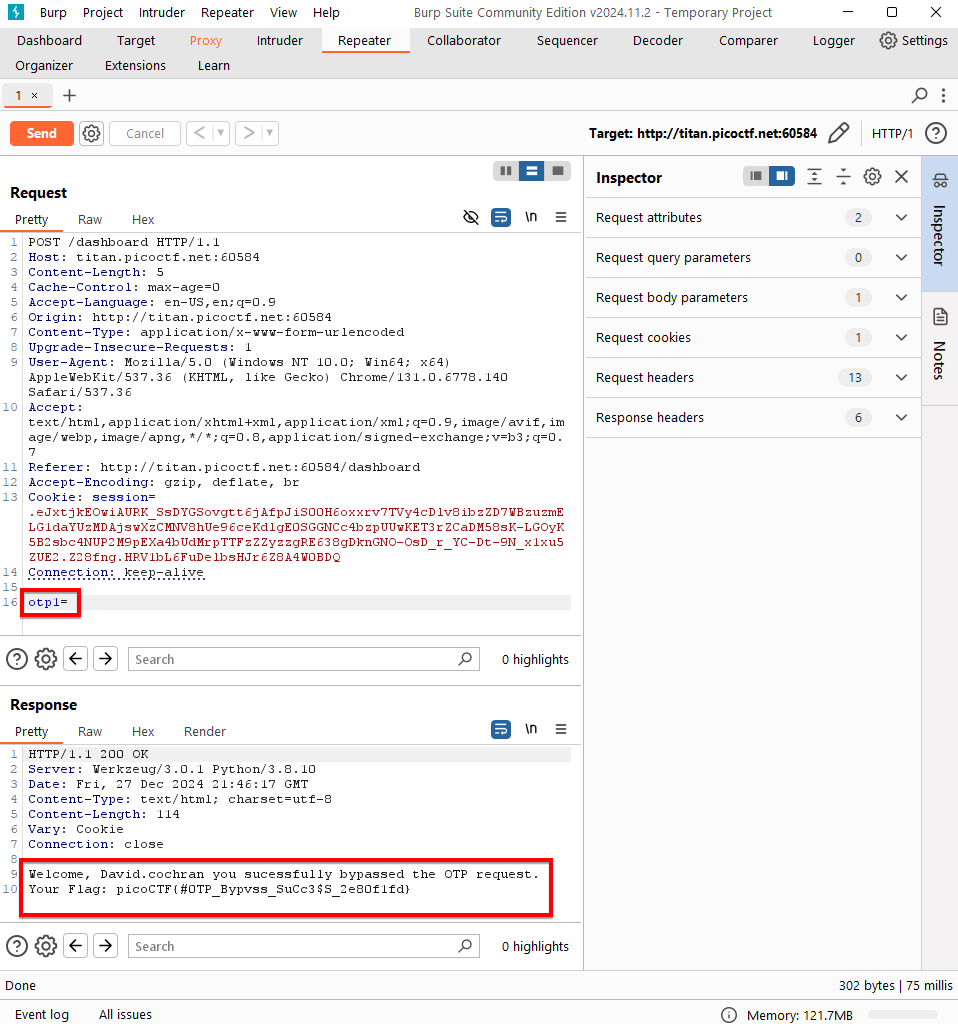Click the Response search input field
958x1024 pixels.
304,946
